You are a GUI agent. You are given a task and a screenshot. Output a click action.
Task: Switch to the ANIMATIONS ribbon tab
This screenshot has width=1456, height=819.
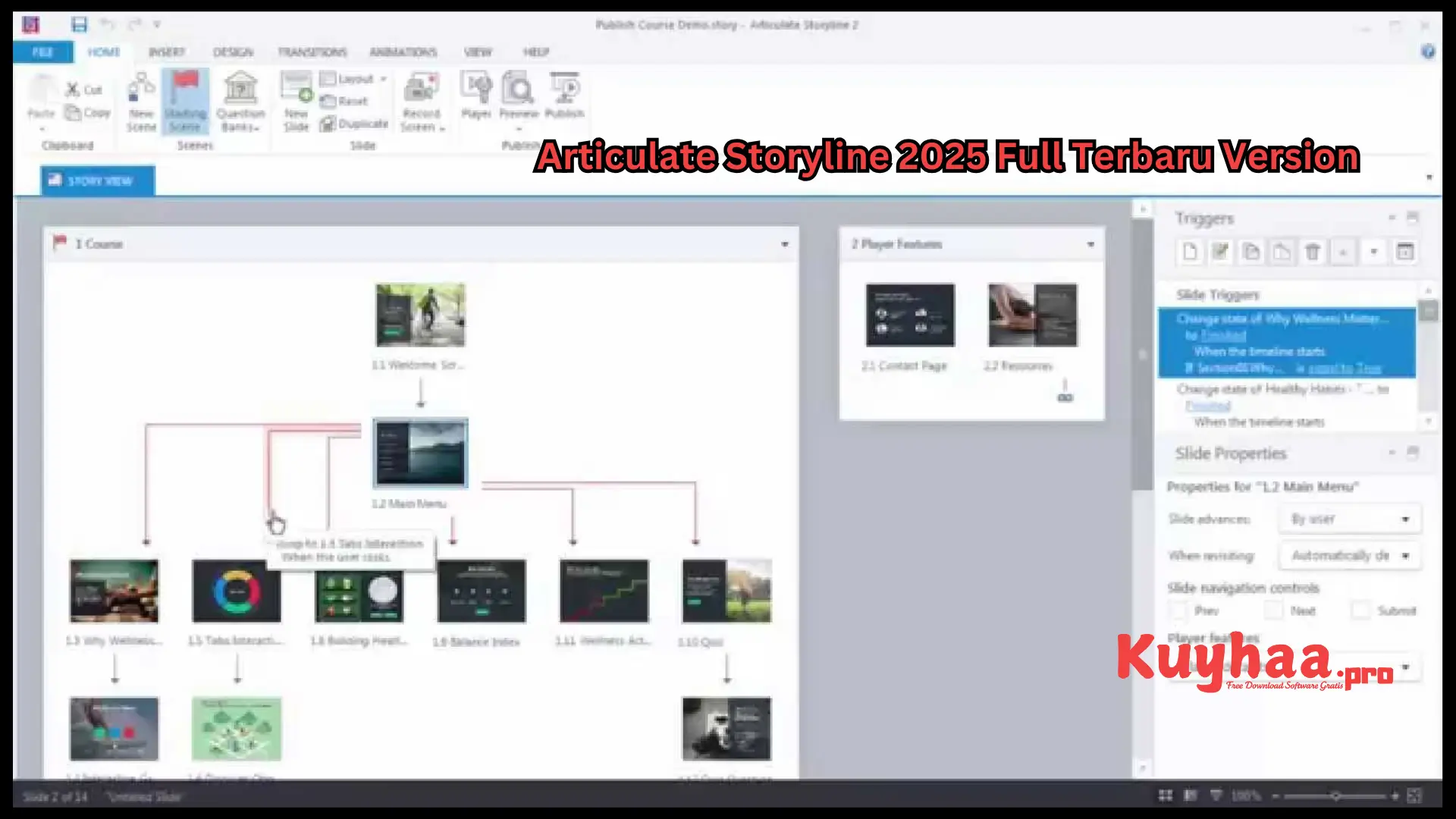click(403, 52)
